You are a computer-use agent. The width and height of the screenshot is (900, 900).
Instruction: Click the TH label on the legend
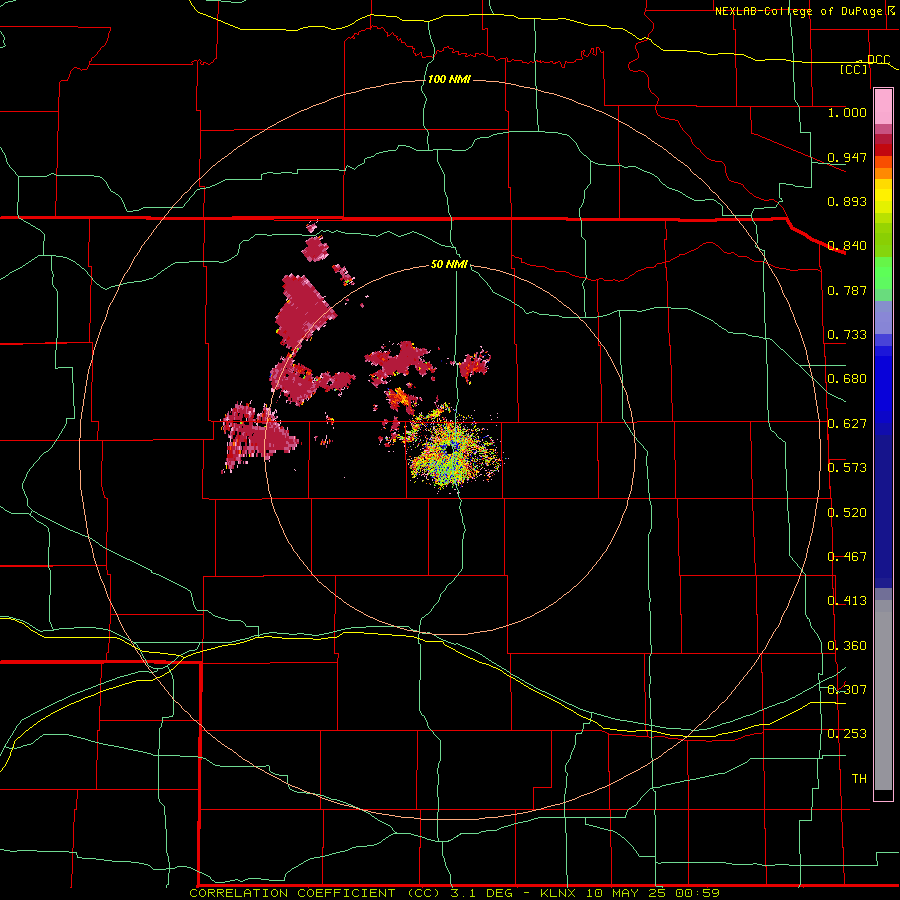(859, 779)
